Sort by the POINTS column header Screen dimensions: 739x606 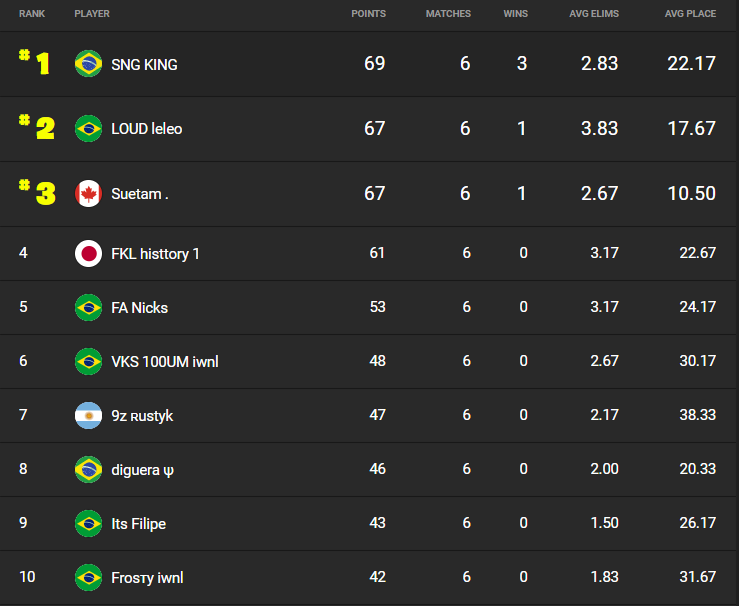[369, 14]
